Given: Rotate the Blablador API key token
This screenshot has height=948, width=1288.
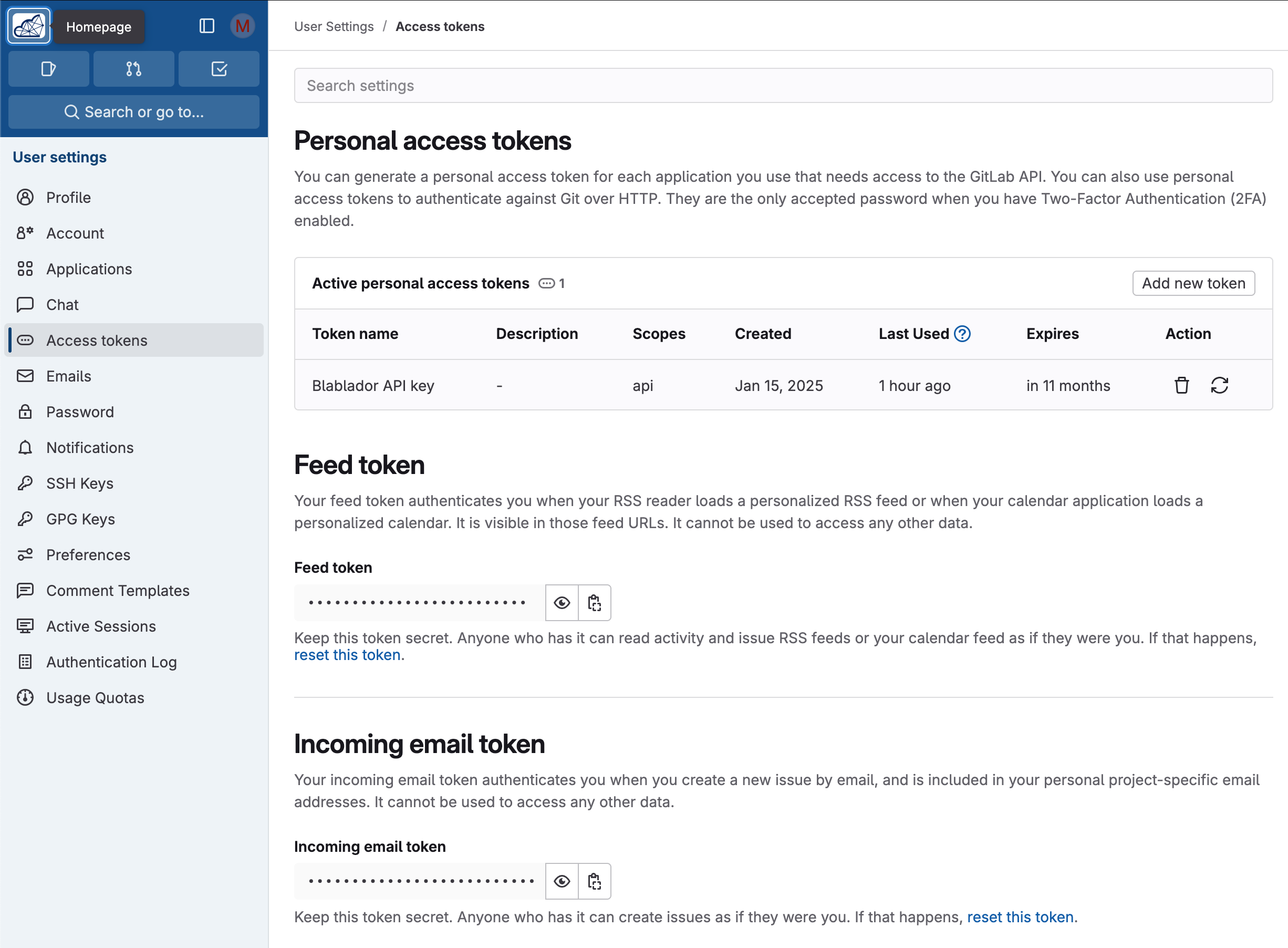Looking at the screenshot, I should click(1219, 385).
